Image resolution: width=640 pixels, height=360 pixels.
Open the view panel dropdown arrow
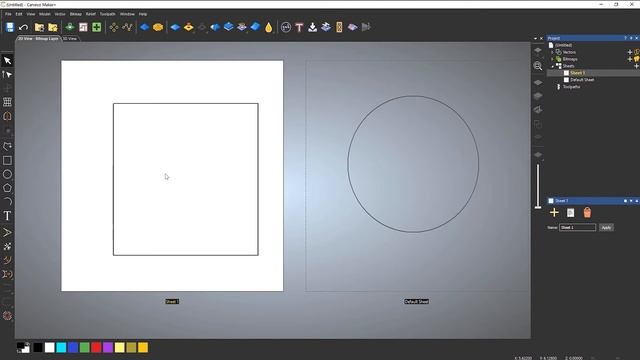tap(536, 38)
